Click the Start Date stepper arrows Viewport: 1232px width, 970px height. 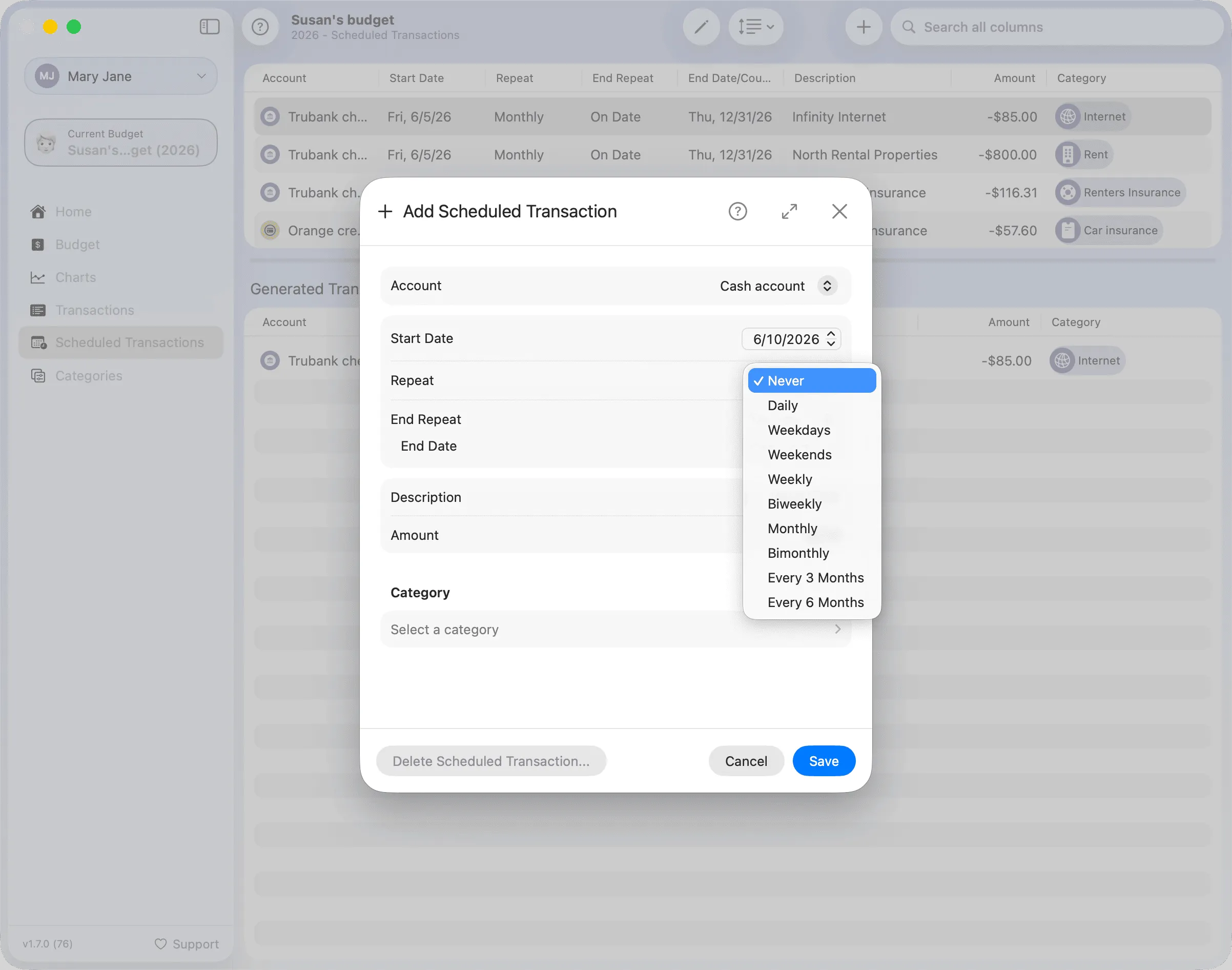tap(831, 339)
